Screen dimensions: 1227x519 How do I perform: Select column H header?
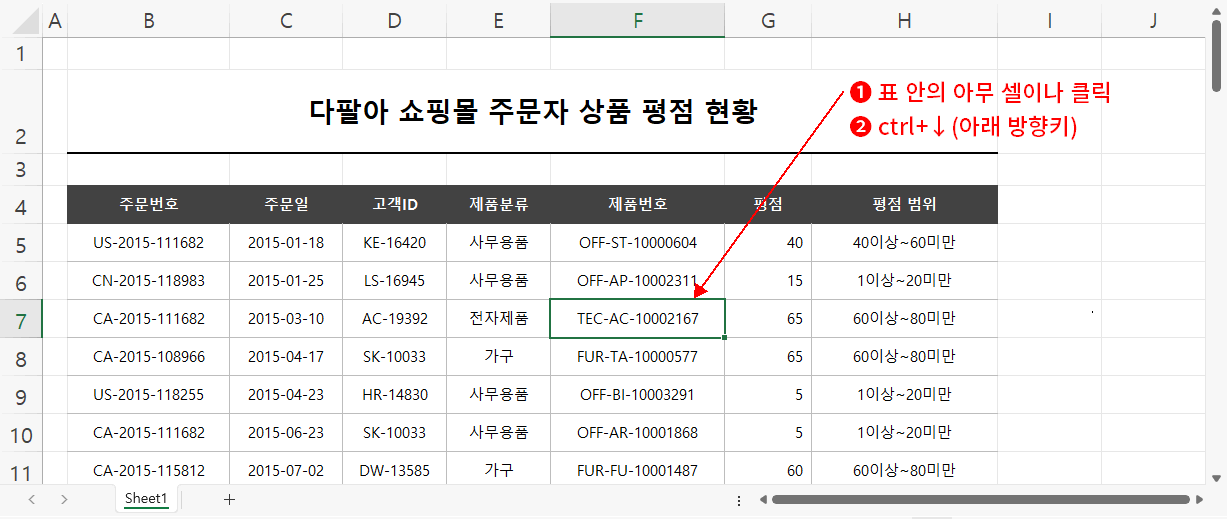point(904,20)
